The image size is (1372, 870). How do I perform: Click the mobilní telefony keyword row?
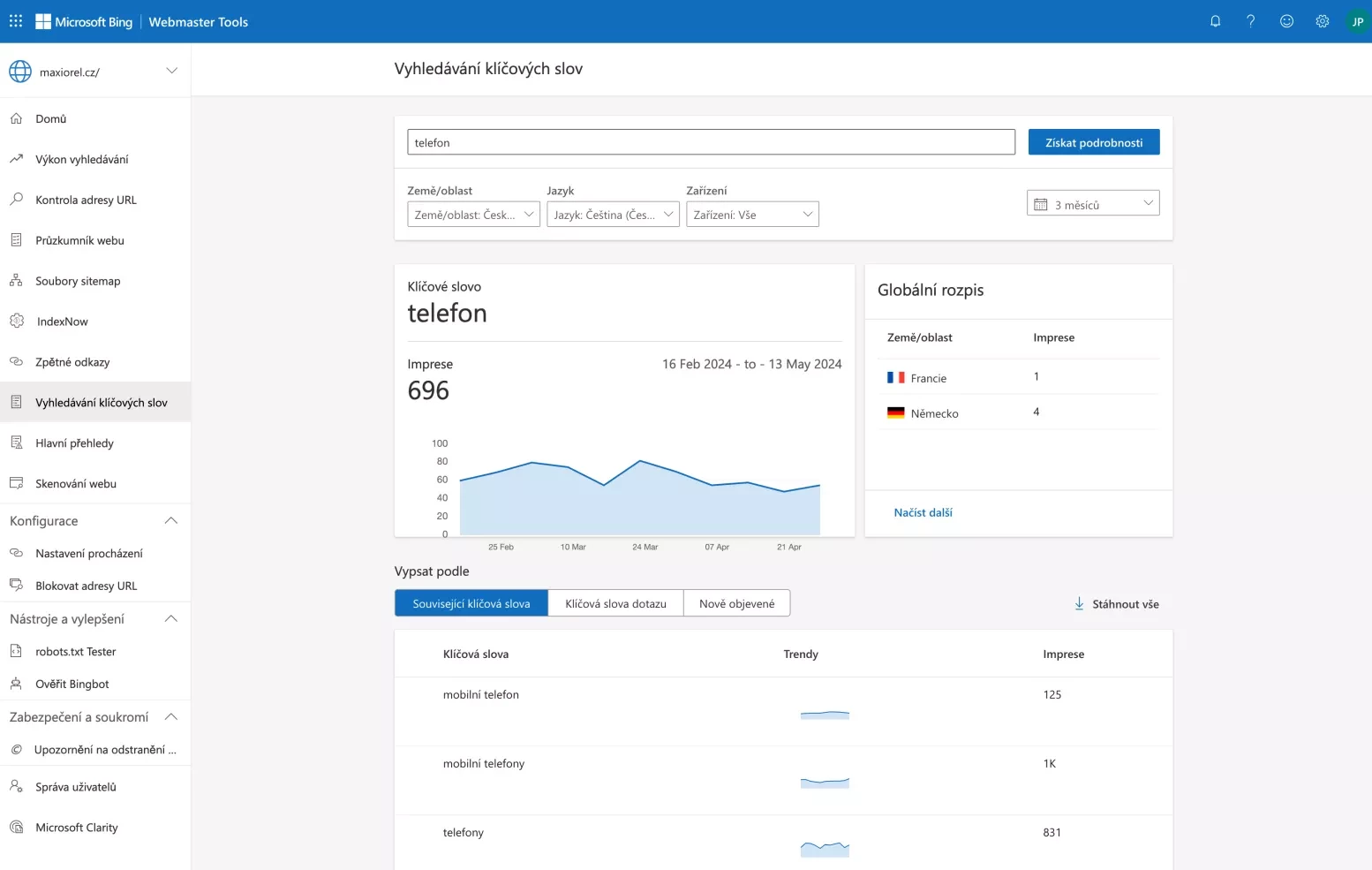(783, 781)
